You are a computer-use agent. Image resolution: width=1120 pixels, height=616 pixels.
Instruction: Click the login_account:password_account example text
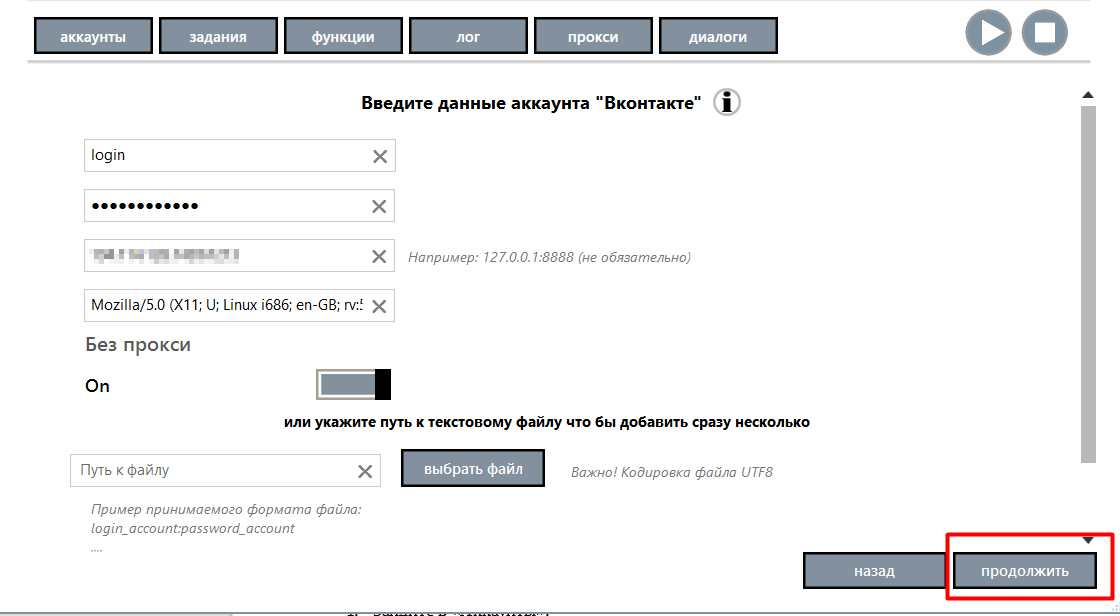(x=193, y=529)
